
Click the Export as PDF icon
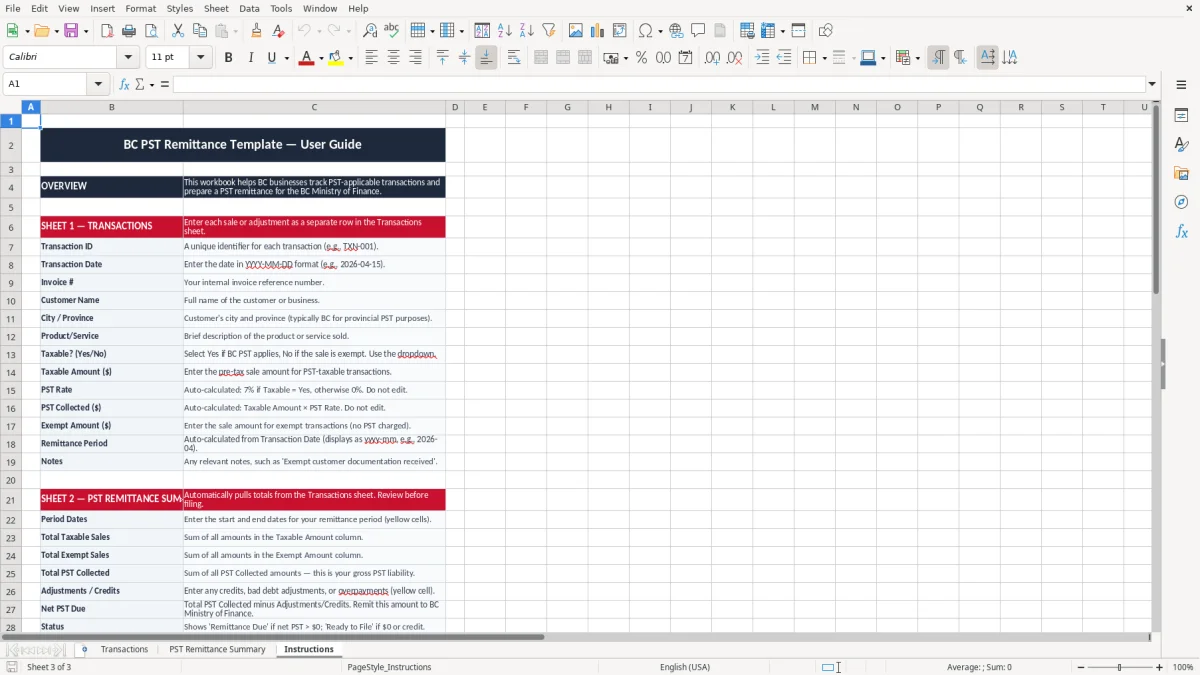coord(107,31)
